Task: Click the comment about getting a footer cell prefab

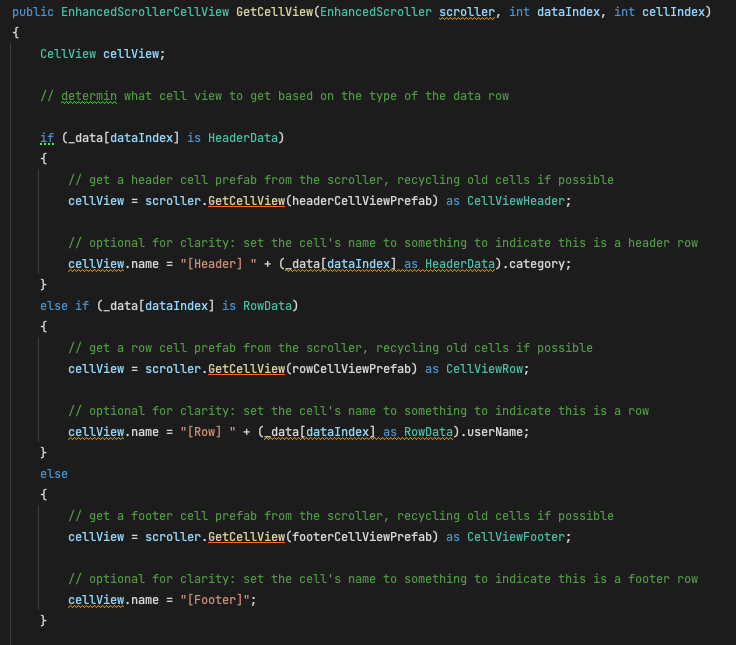Action: [x=341, y=516]
